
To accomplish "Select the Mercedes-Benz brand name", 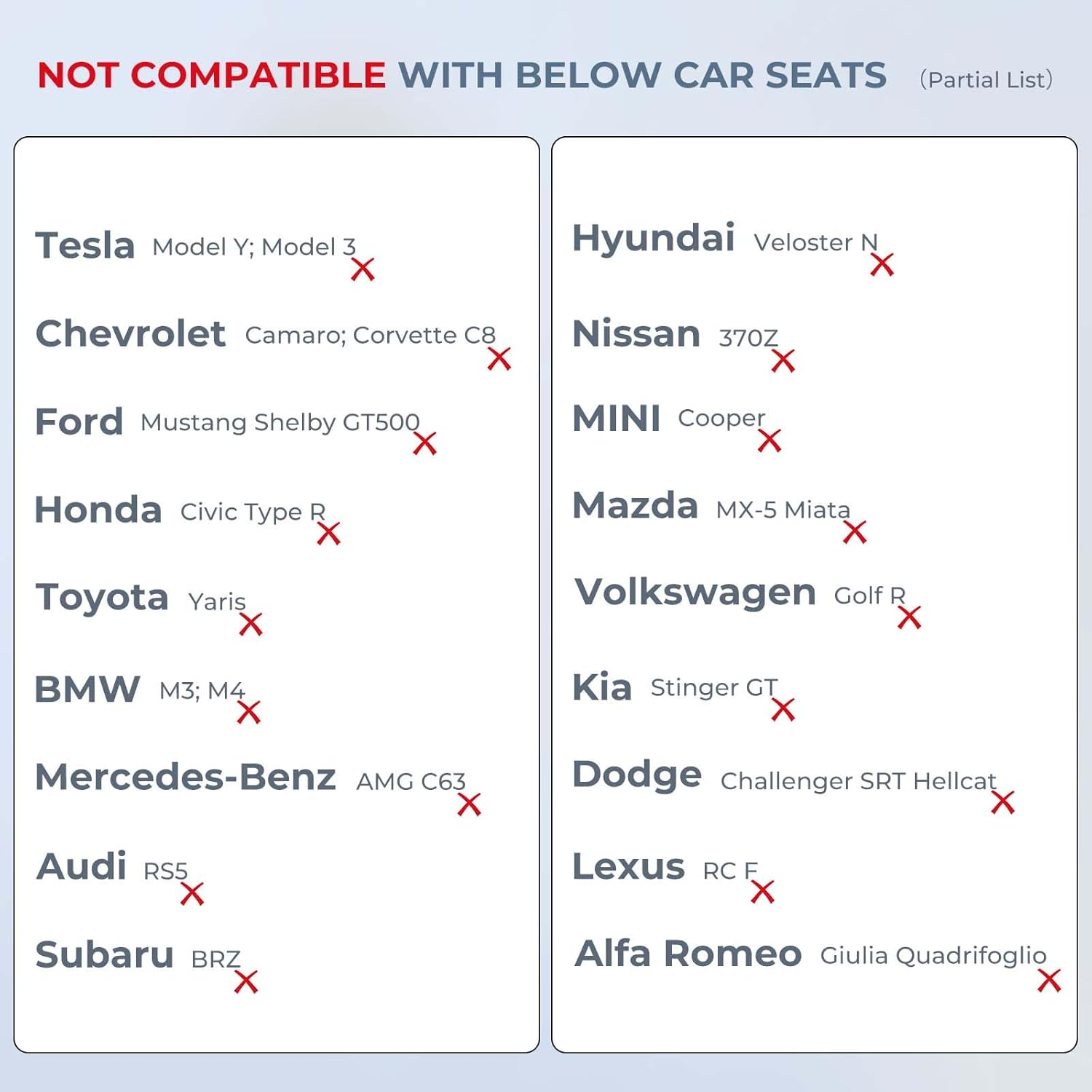I will (x=186, y=777).
